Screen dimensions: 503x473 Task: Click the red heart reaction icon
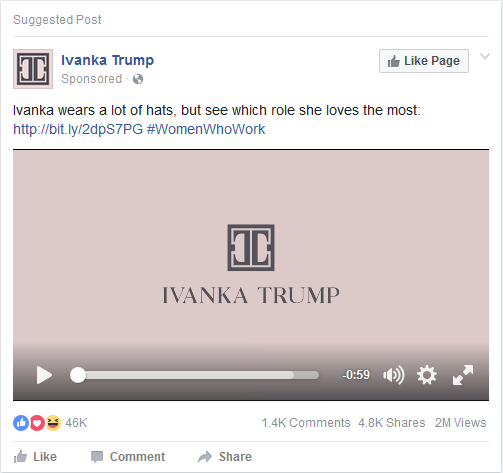37,423
